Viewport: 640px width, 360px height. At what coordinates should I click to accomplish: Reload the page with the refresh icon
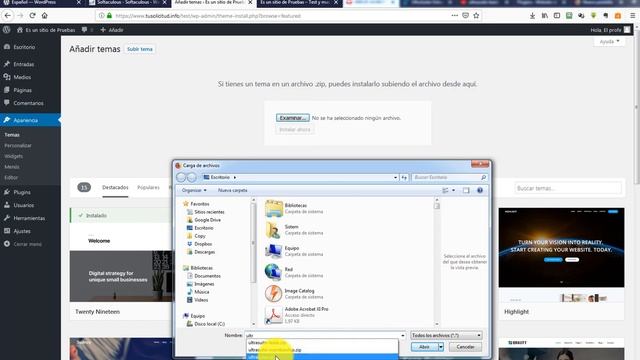(32, 16)
